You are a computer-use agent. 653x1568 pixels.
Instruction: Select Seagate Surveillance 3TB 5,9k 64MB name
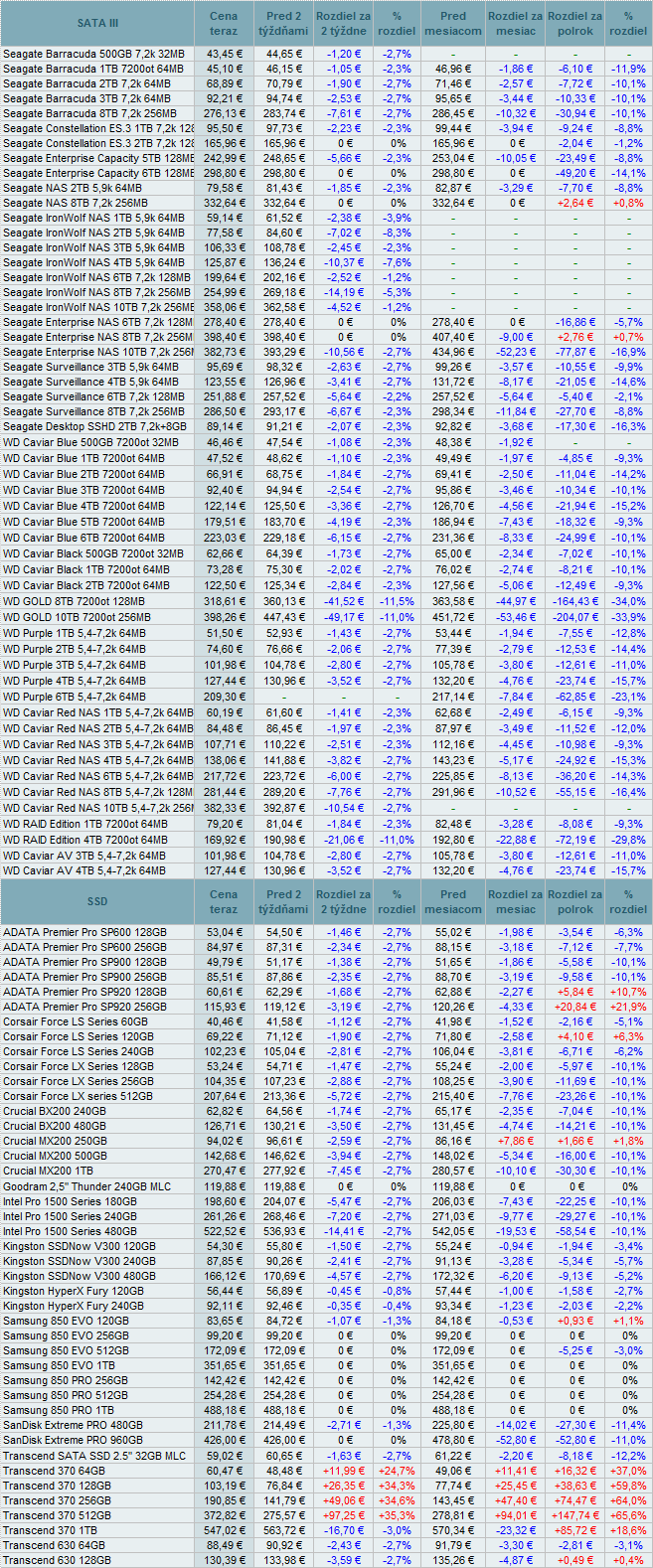[x=91, y=367]
